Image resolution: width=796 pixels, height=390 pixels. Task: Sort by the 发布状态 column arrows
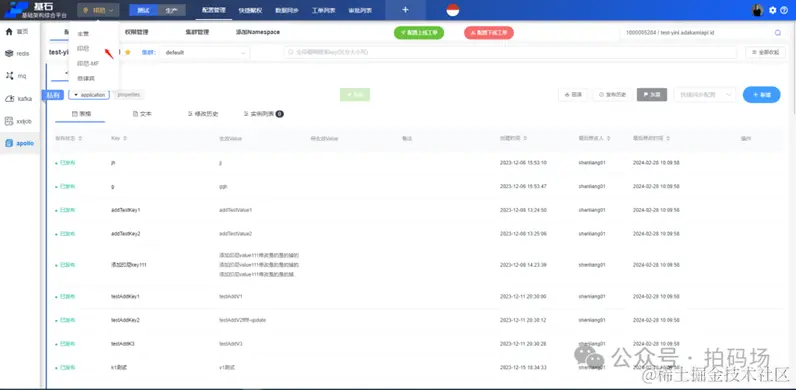pyautogui.click(x=80, y=138)
